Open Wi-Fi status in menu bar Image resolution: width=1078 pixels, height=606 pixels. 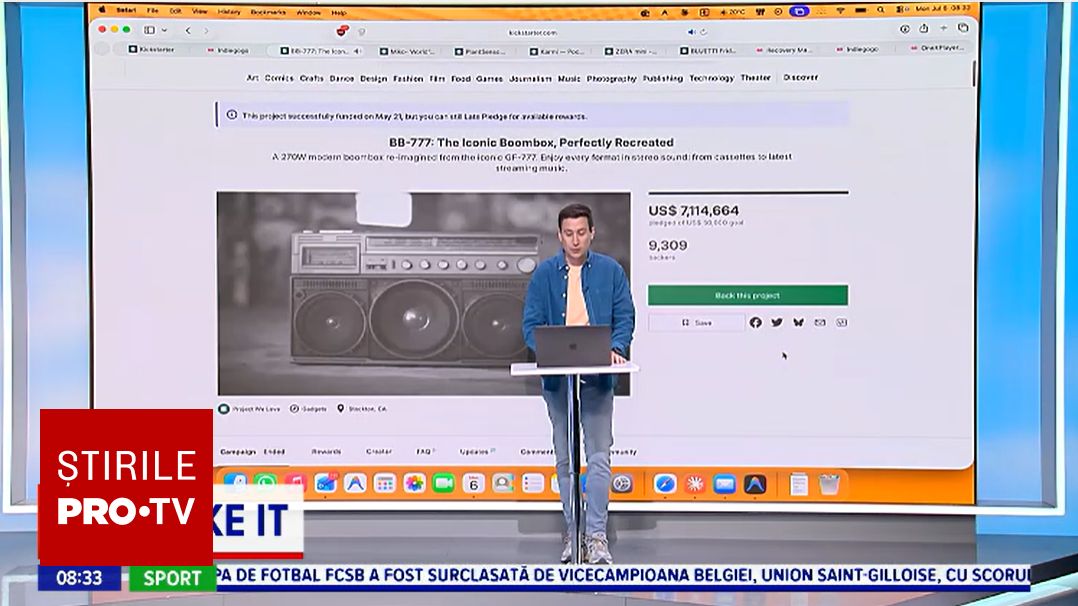tap(840, 11)
